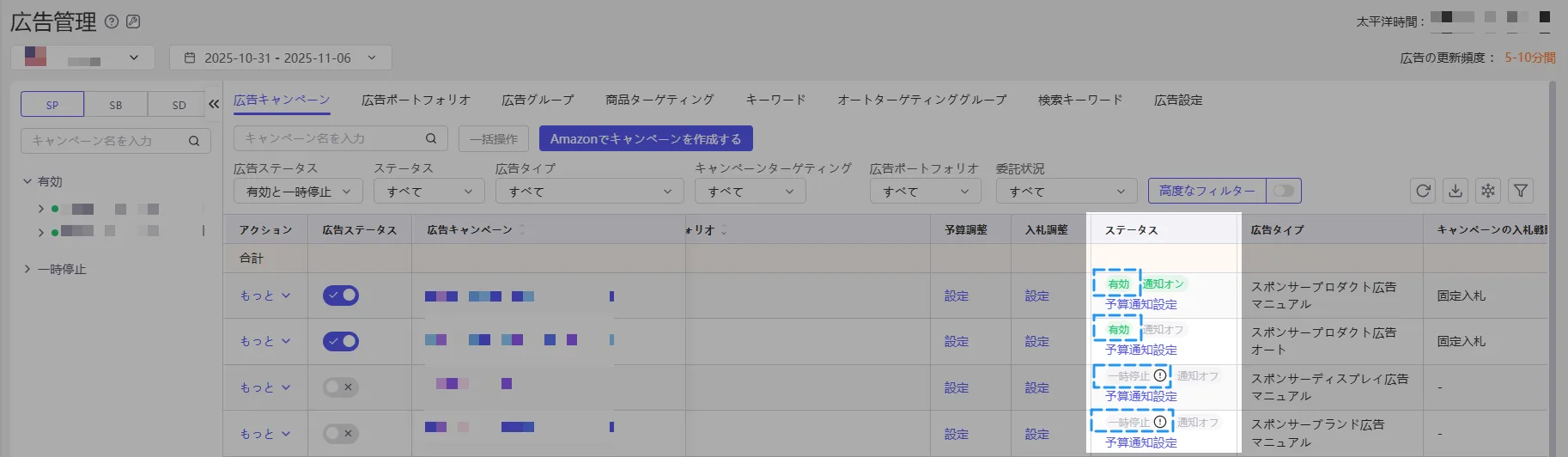Expand the second campaign under 有効
The image size is (1568, 457).
[40, 231]
